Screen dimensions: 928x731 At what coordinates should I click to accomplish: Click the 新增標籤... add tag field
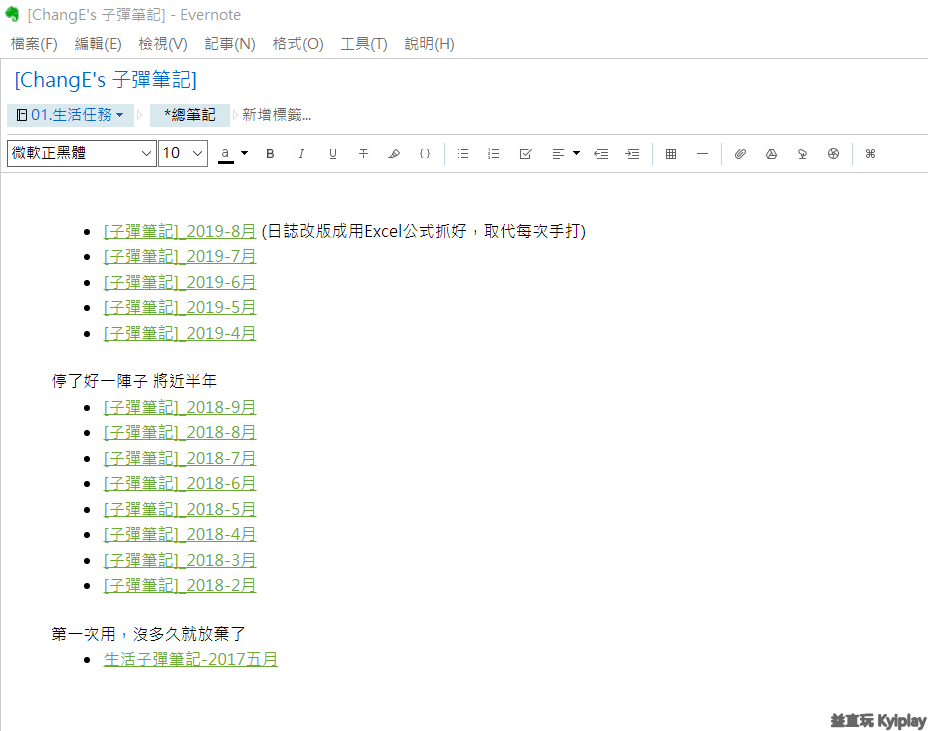coord(276,115)
